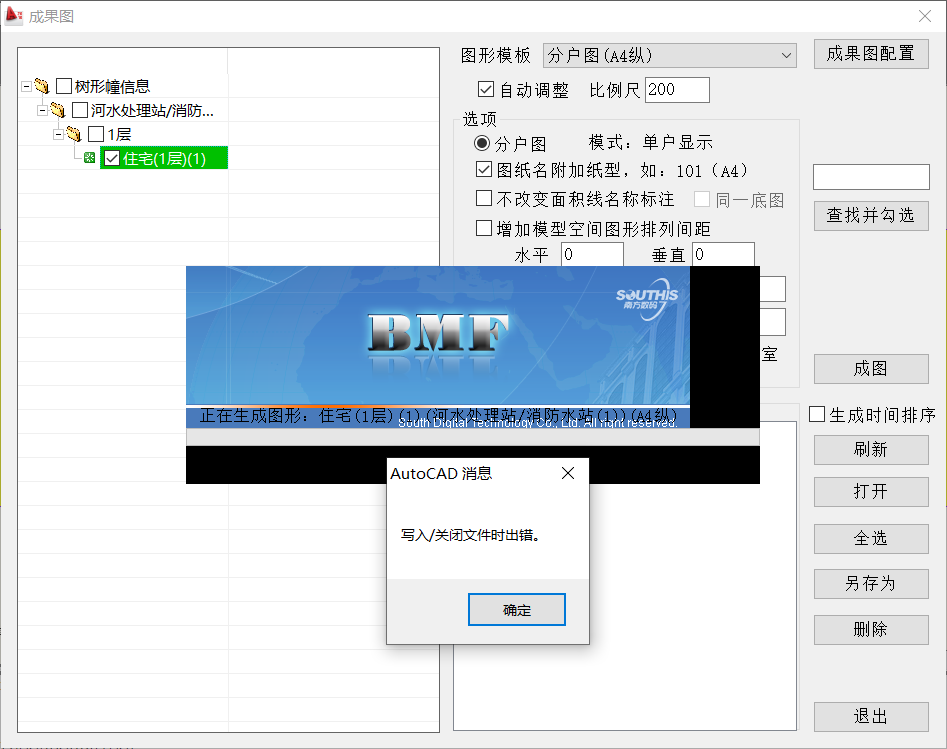This screenshot has height=749, width=947.
Task: Collapse the 树形幢信息 tree node
Action: [26, 86]
